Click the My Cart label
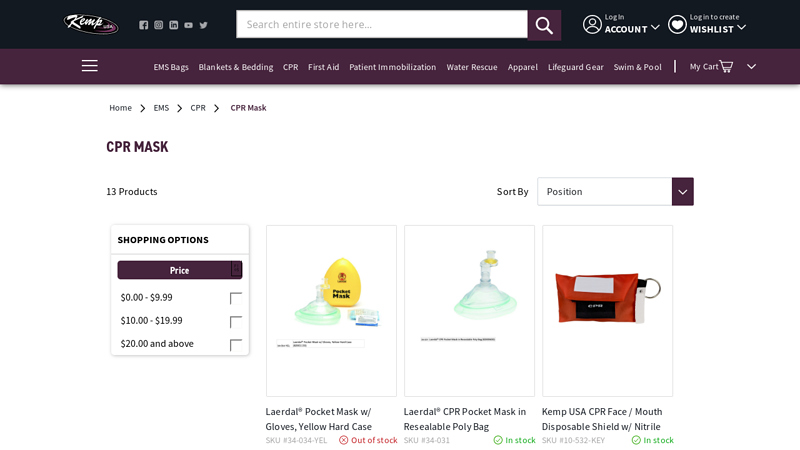The width and height of the screenshot is (800, 450). [x=704, y=66]
